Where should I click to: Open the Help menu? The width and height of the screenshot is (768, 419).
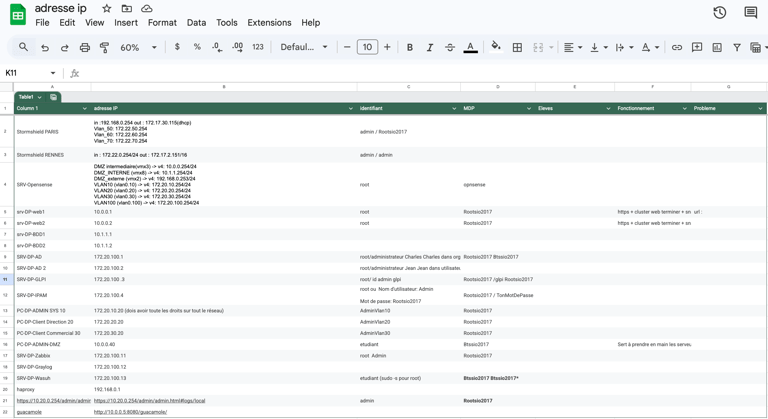point(311,23)
